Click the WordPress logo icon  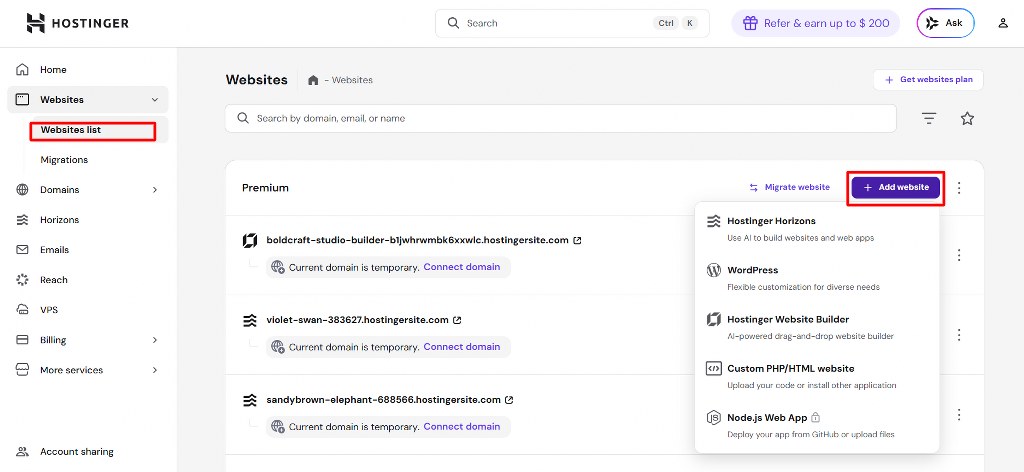(714, 270)
